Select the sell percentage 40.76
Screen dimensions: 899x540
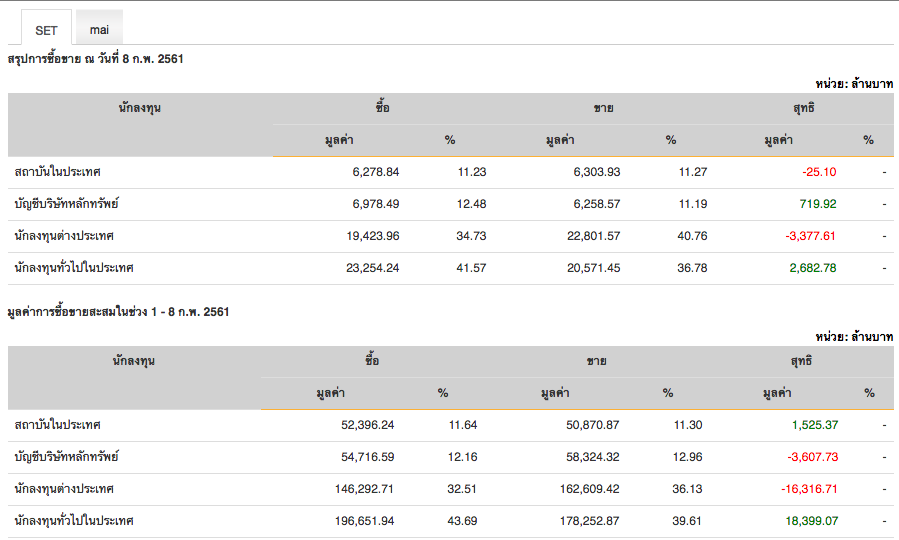pyautogui.click(x=692, y=236)
